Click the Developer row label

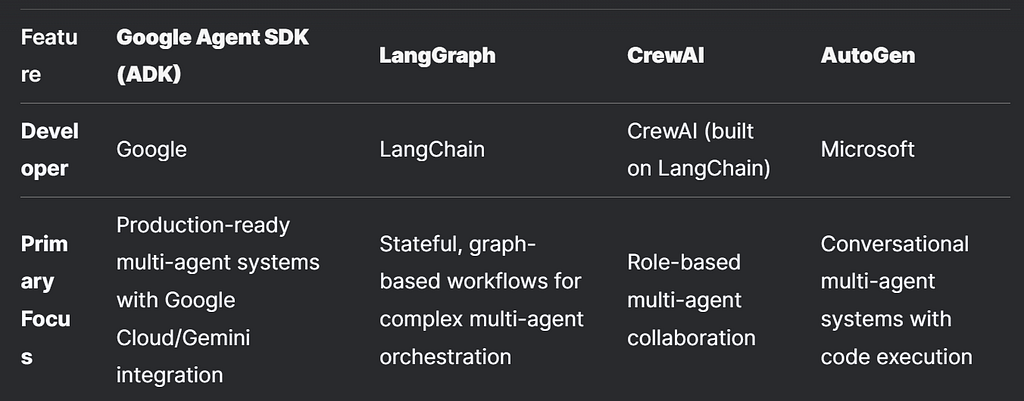click(50, 150)
